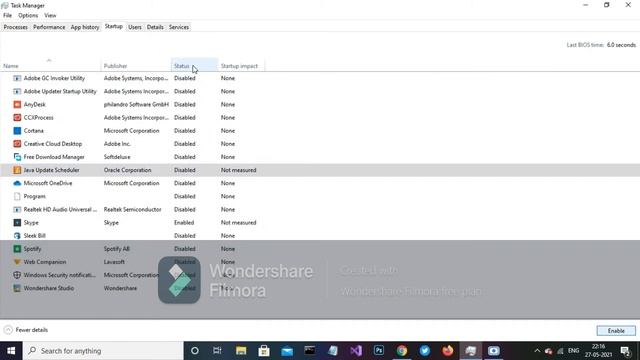Select the Microsoft OneDrive row name
The width and height of the screenshot is (640, 360).
pyautogui.click(x=48, y=183)
